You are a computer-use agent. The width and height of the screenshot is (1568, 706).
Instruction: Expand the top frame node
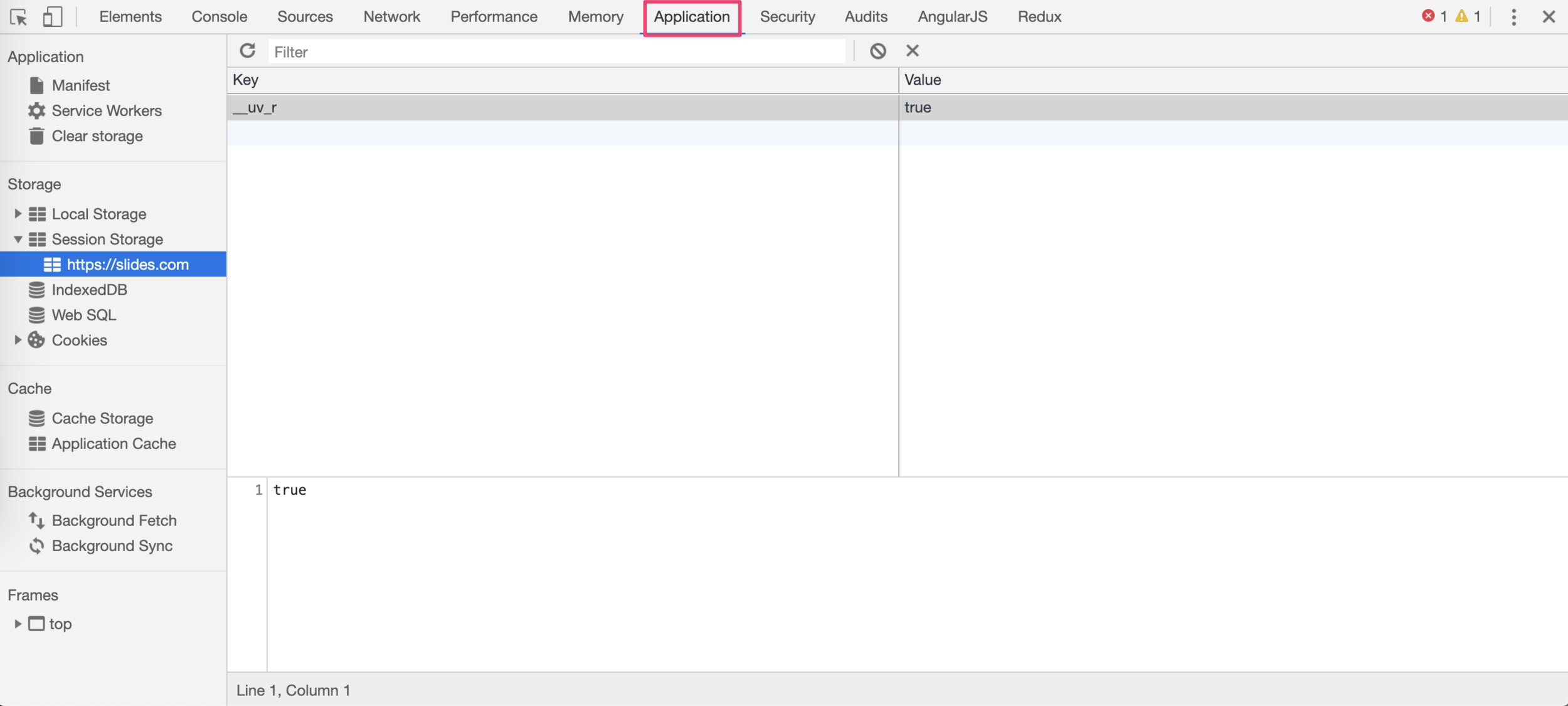click(x=18, y=623)
